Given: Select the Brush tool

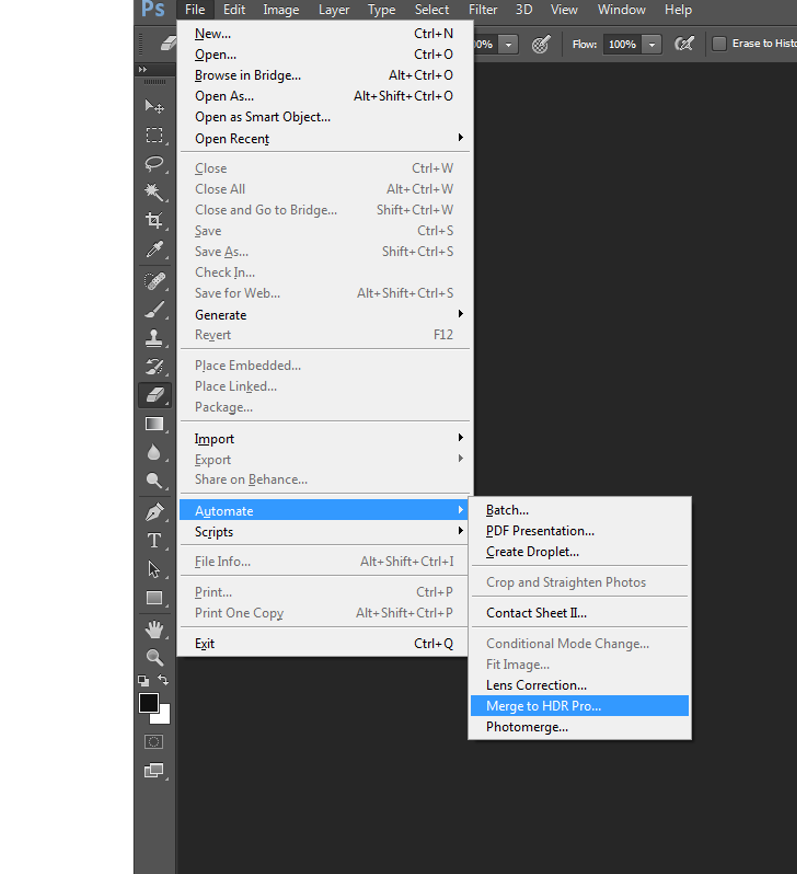Looking at the screenshot, I should [154, 310].
